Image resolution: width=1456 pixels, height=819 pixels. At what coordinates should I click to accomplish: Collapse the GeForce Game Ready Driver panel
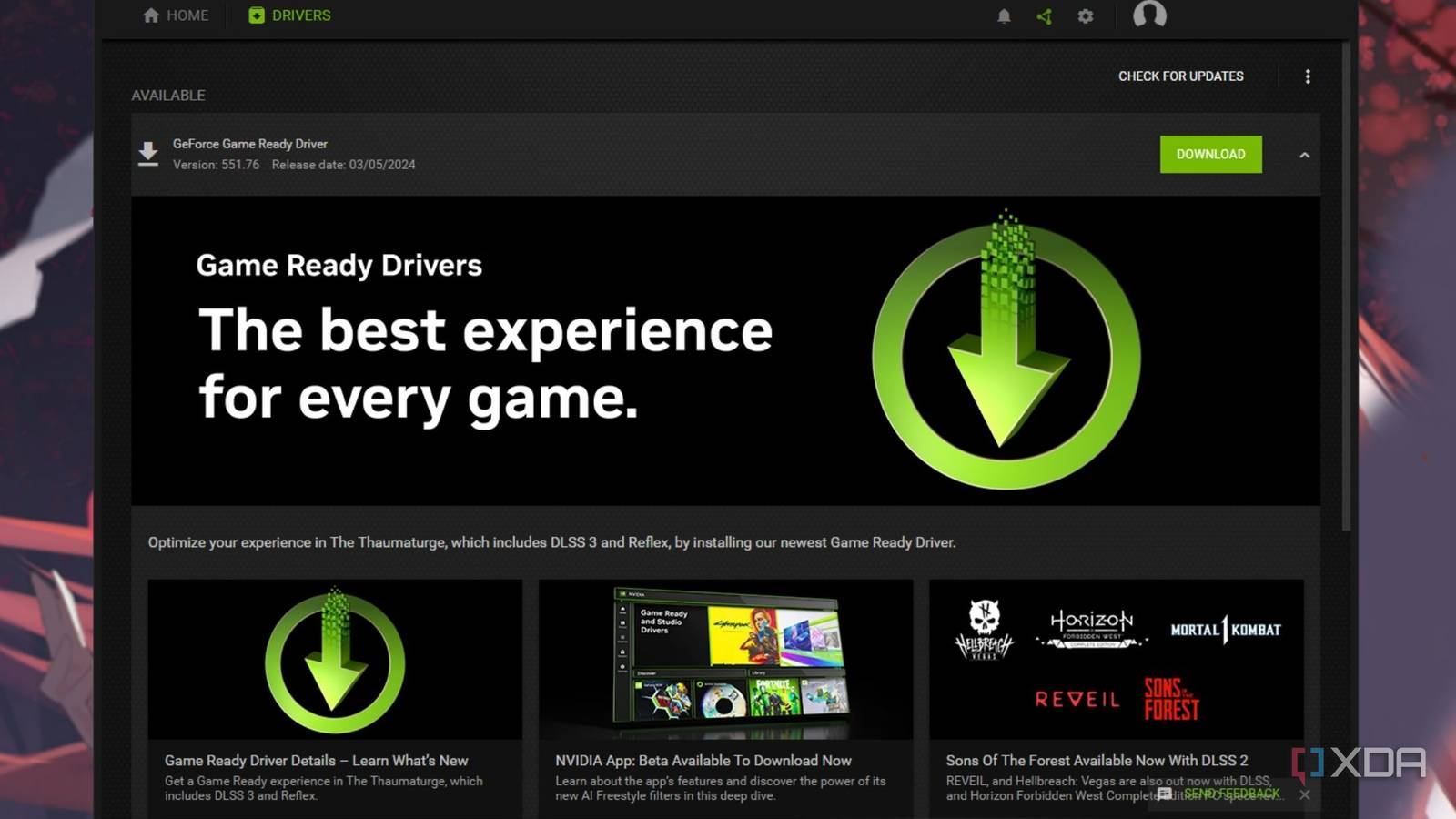pyautogui.click(x=1305, y=155)
